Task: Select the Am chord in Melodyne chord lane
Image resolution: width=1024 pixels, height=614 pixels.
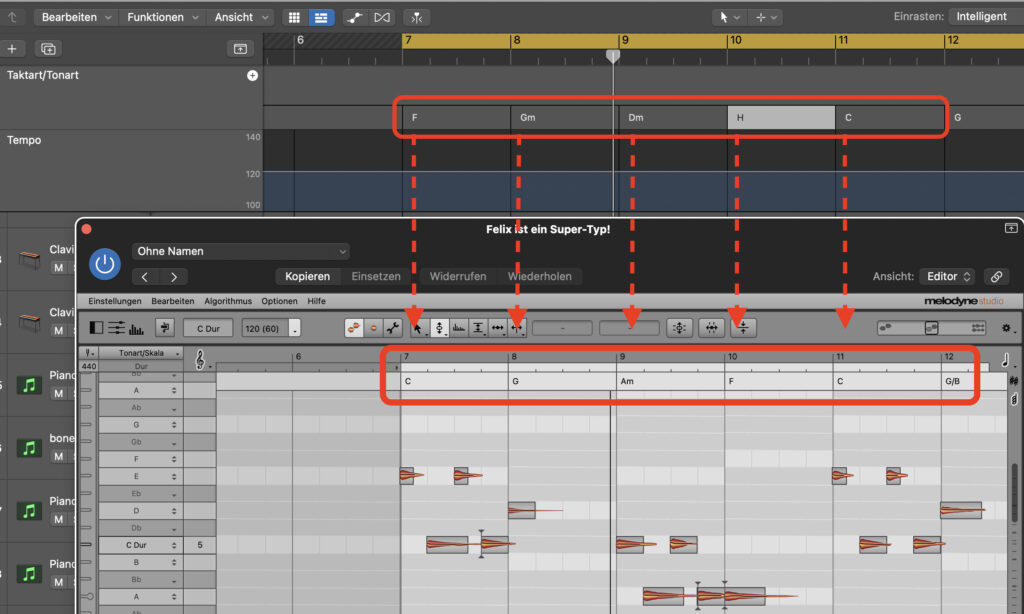Action: tap(670, 381)
